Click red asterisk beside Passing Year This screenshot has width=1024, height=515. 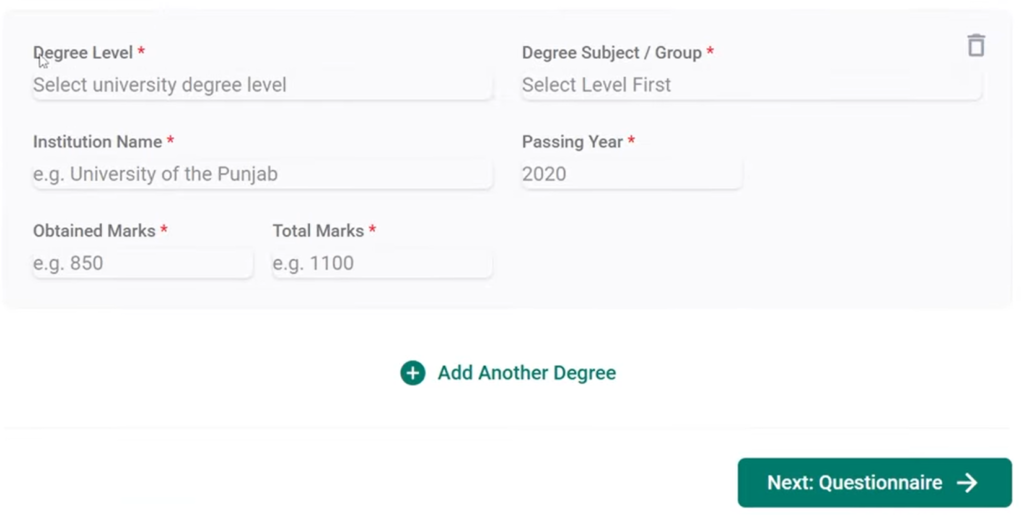click(x=631, y=141)
